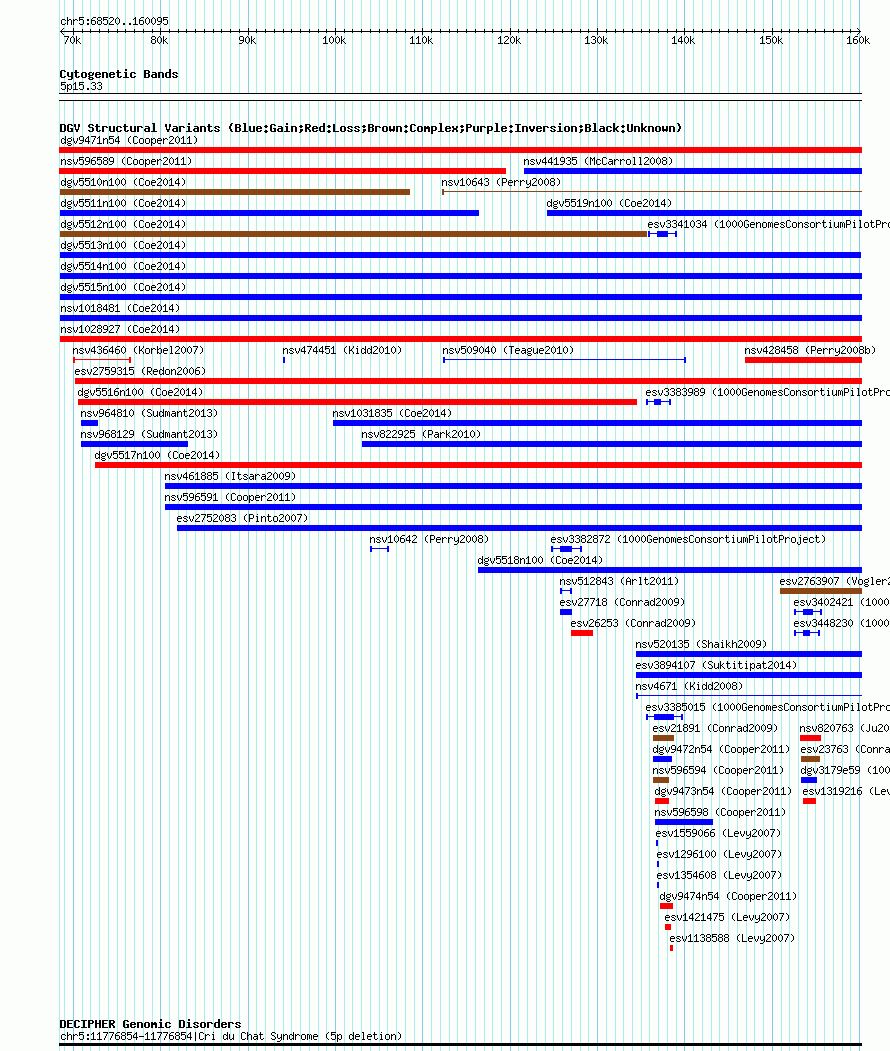Open nsv441935 (McCarroll2008) variant label
The image size is (890, 1051).
(598, 161)
